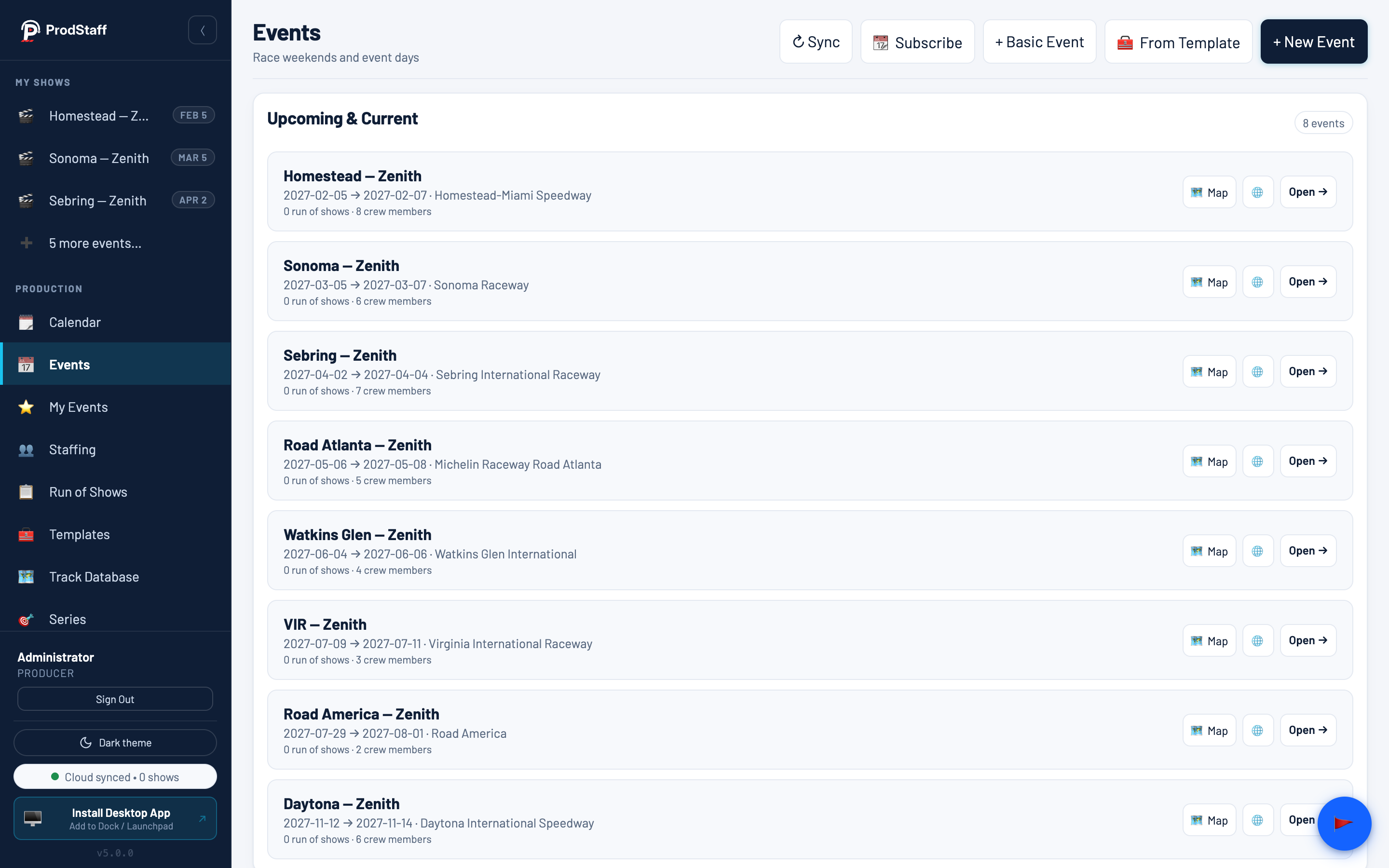Show Map for Road Atlanta — Zenith
The image size is (1389, 868).
click(x=1209, y=461)
